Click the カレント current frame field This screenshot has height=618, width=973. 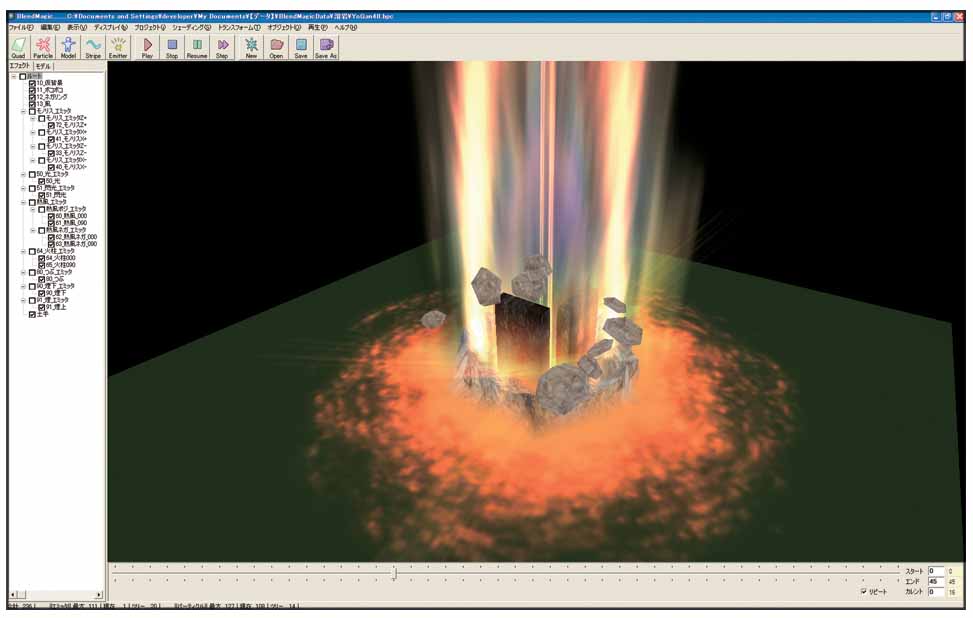point(935,592)
